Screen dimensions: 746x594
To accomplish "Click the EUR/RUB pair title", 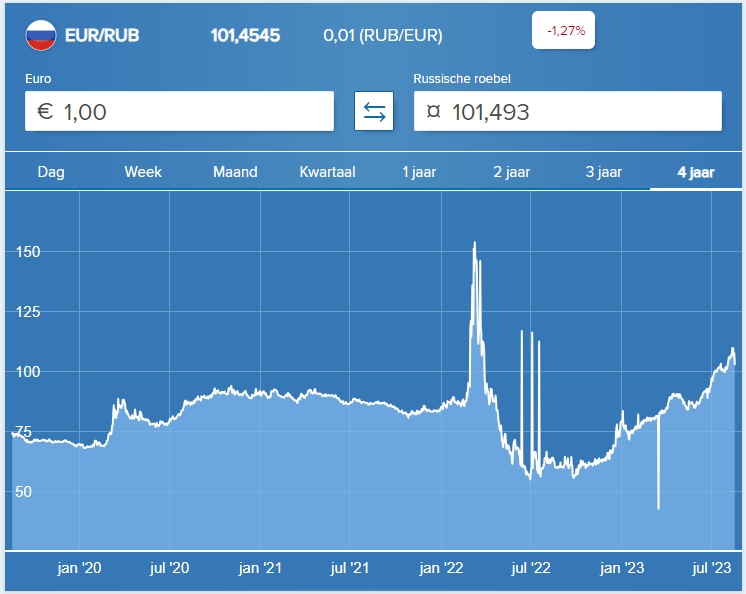I will tap(101, 36).
